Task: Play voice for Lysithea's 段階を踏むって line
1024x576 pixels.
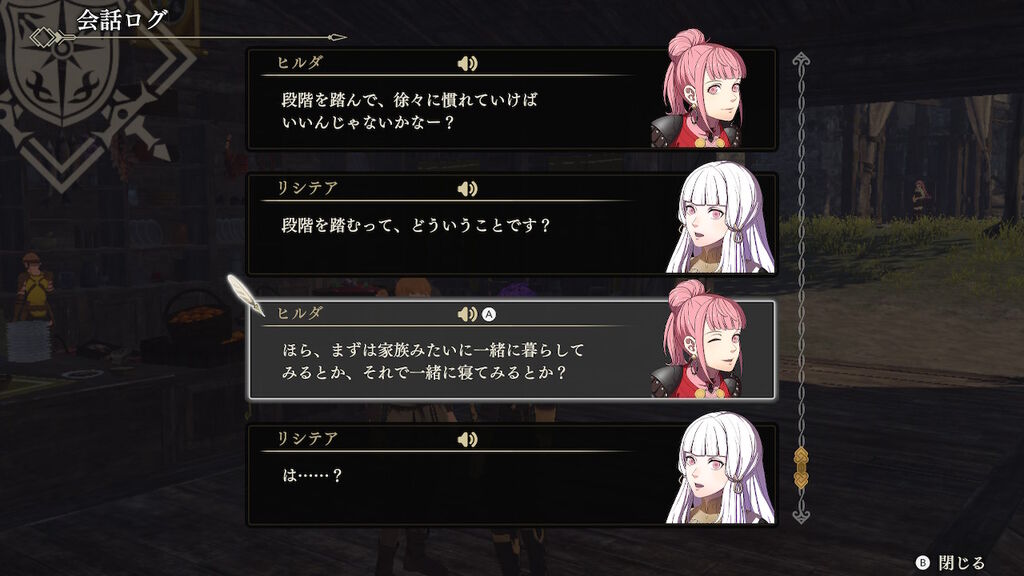Action: pyautogui.click(x=468, y=189)
